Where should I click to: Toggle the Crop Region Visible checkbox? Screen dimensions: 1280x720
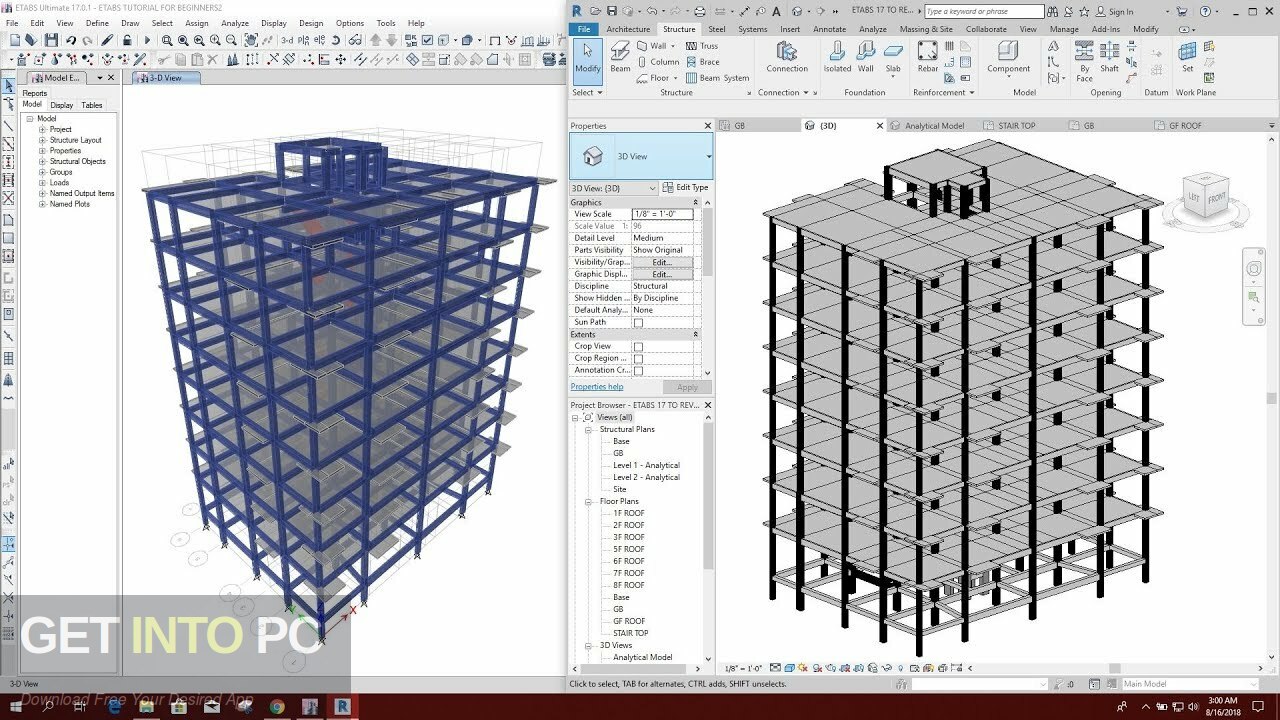[x=638, y=359]
